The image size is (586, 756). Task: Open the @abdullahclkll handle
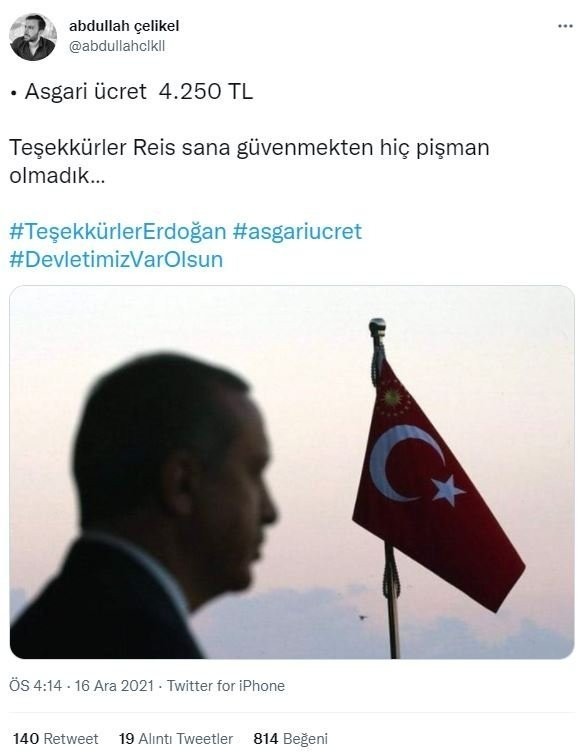click(117, 46)
